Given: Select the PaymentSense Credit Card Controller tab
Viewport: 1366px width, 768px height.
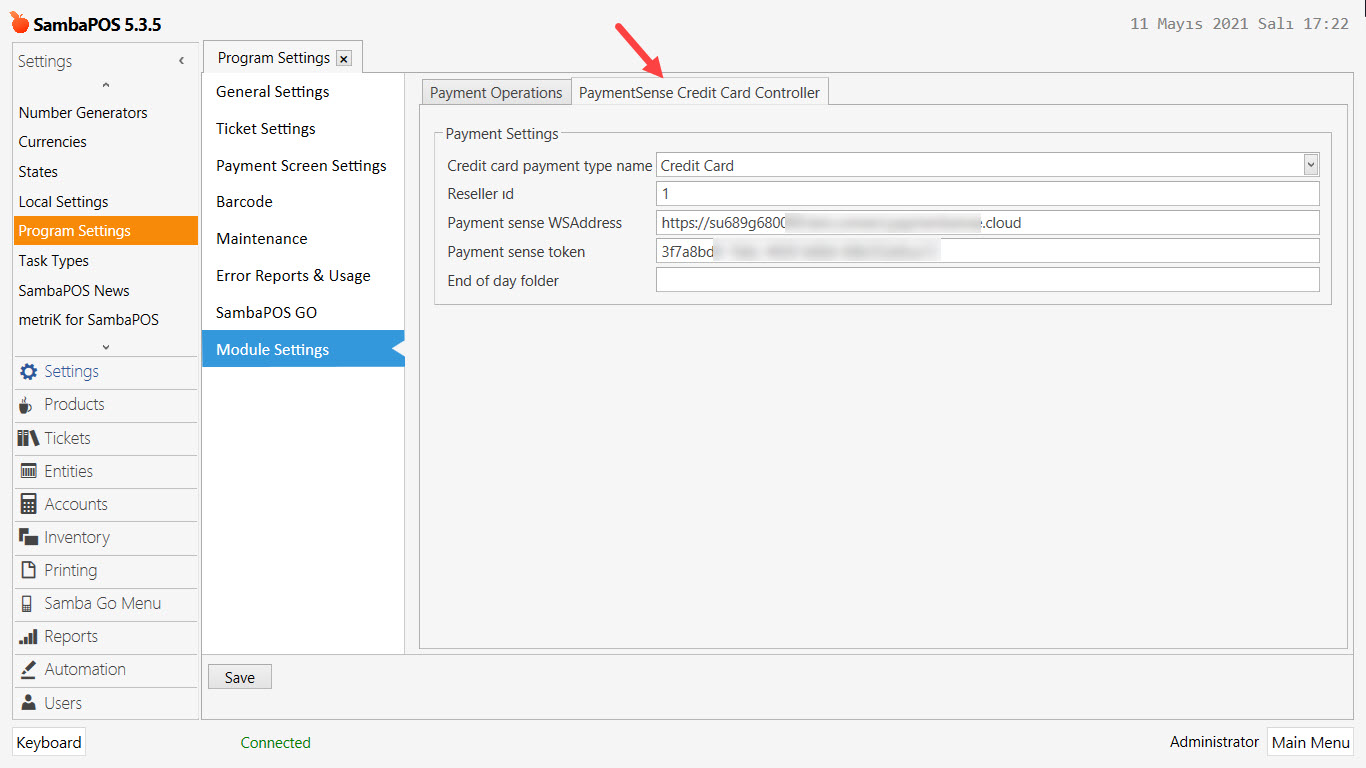Looking at the screenshot, I should click(698, 91).
